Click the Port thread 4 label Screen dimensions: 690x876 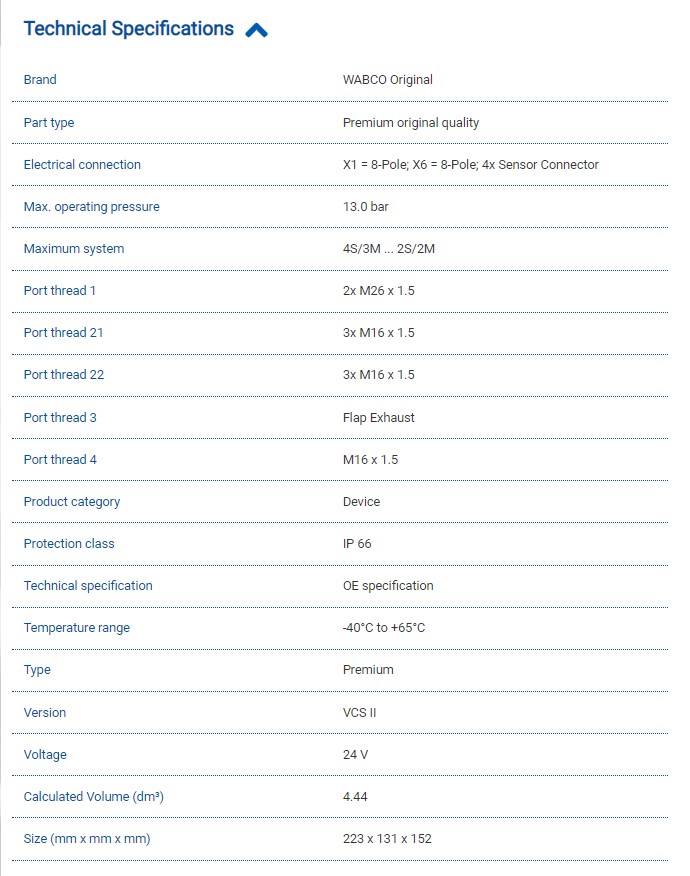pyautogui.click(x=60, y=460)
